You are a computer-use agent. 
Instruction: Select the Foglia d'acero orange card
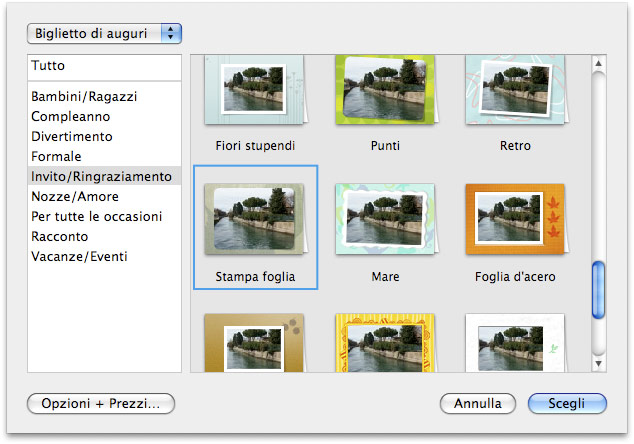pyautogui.click(x=516, y=220)
